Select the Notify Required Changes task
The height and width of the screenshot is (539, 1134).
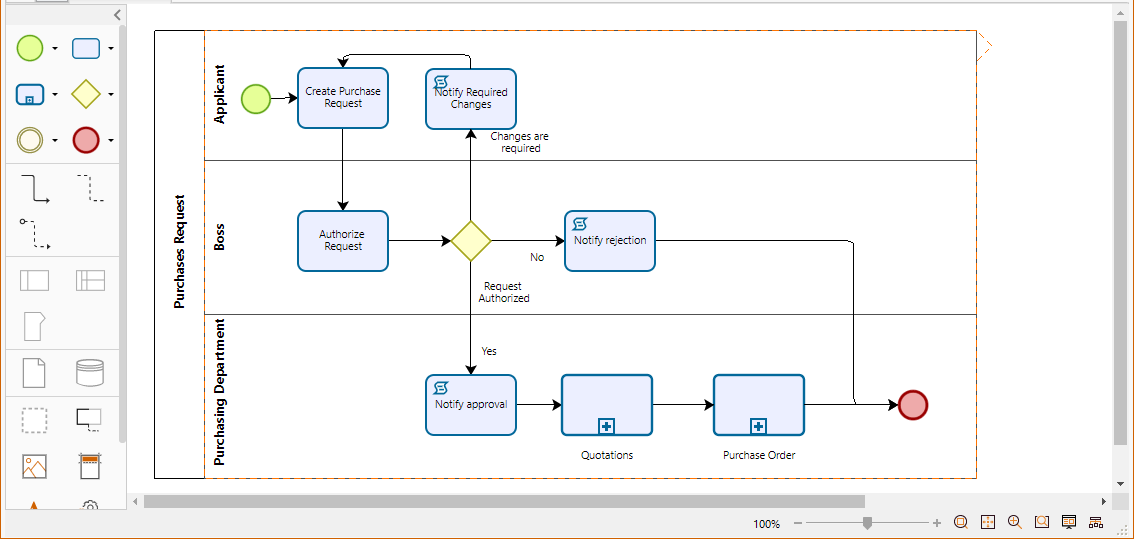pos(471,99)
